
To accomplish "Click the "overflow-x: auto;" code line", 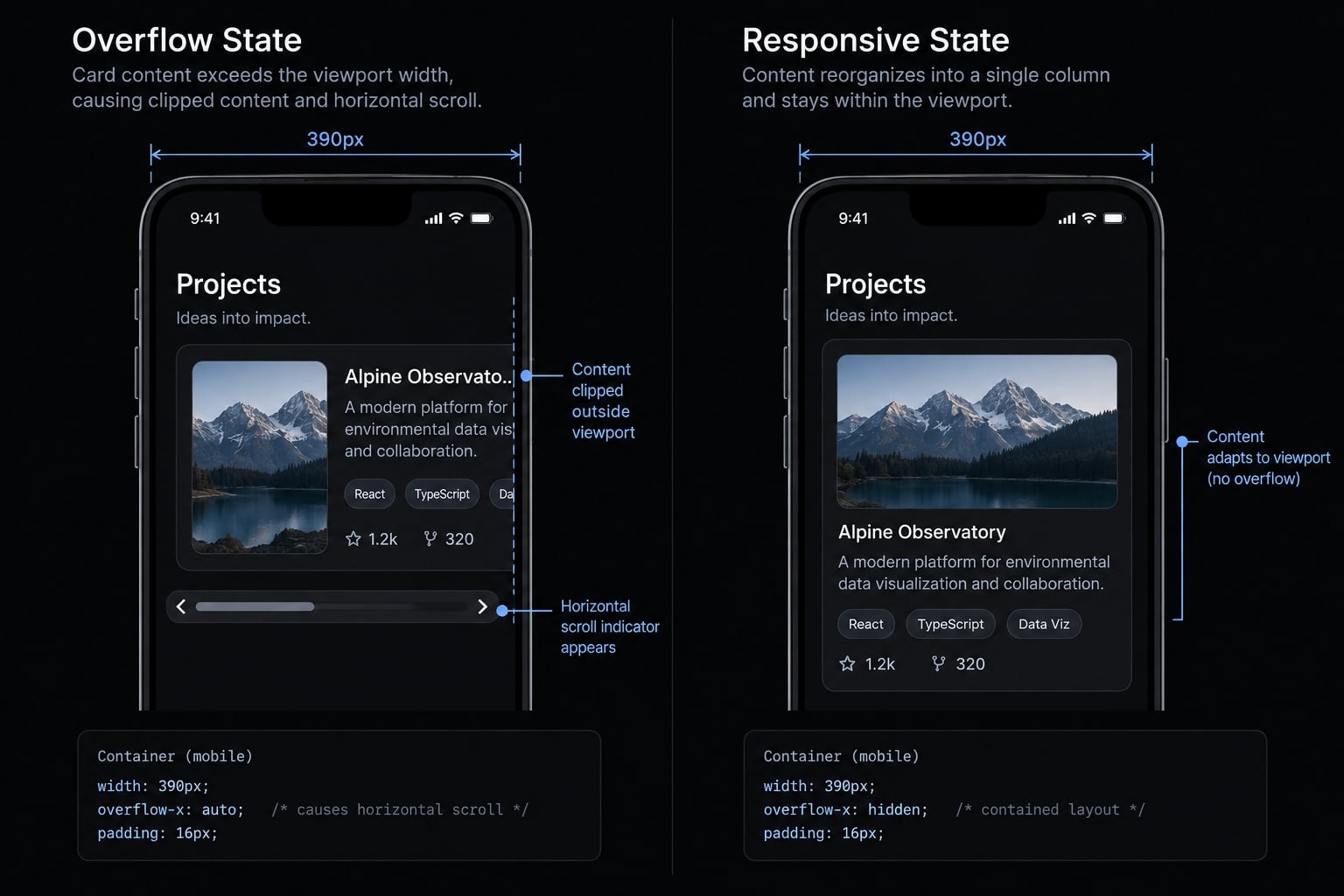I will (171, 809).
